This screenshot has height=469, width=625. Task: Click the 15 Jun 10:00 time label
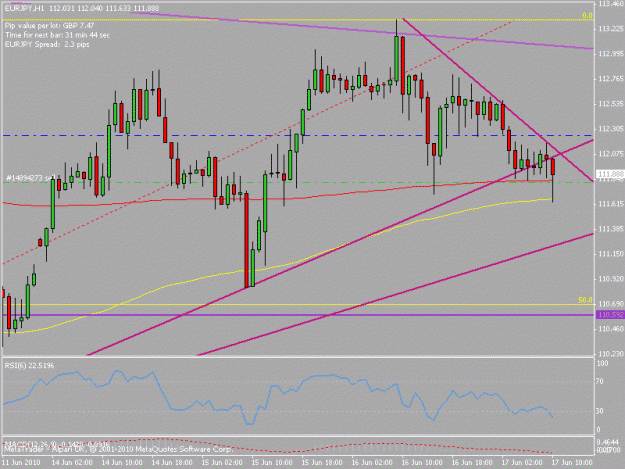[x=271, y=463]
